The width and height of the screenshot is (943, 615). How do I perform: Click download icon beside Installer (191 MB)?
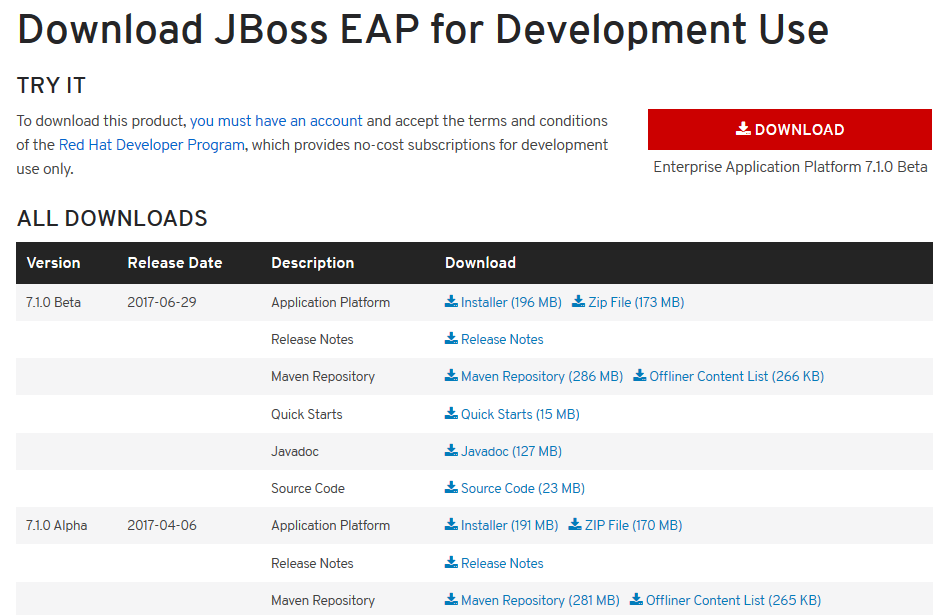(451, 524)
